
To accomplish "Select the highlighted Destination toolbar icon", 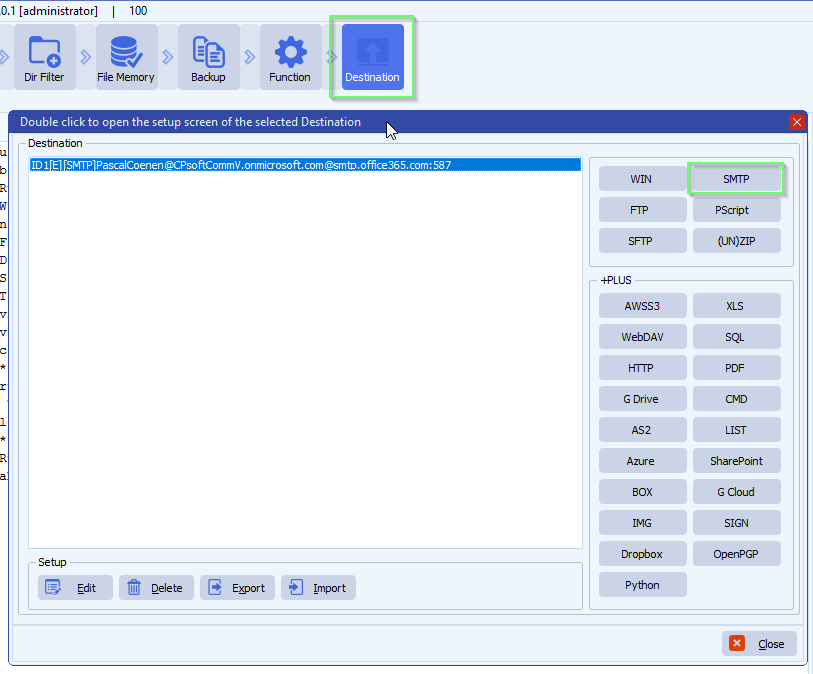I will pos(371,57).
